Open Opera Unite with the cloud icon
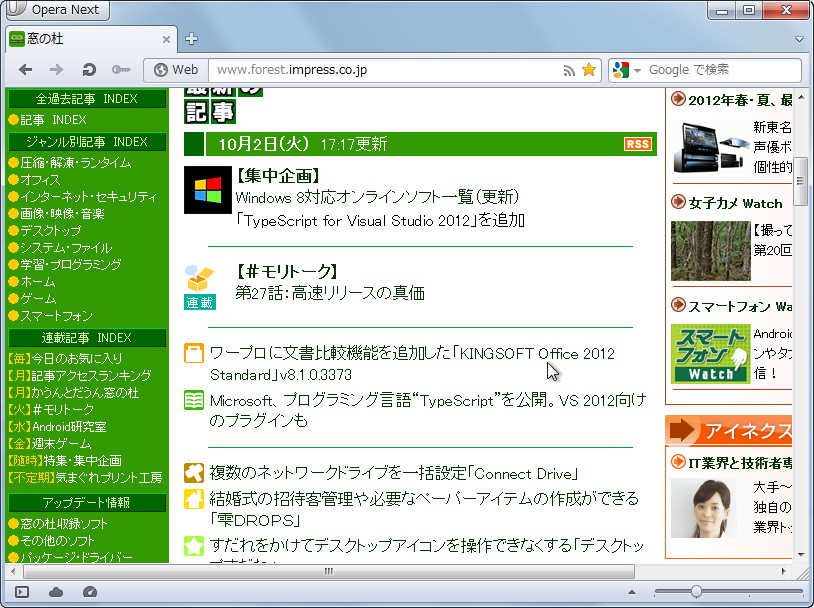814x608 pixels. [56, 593]
